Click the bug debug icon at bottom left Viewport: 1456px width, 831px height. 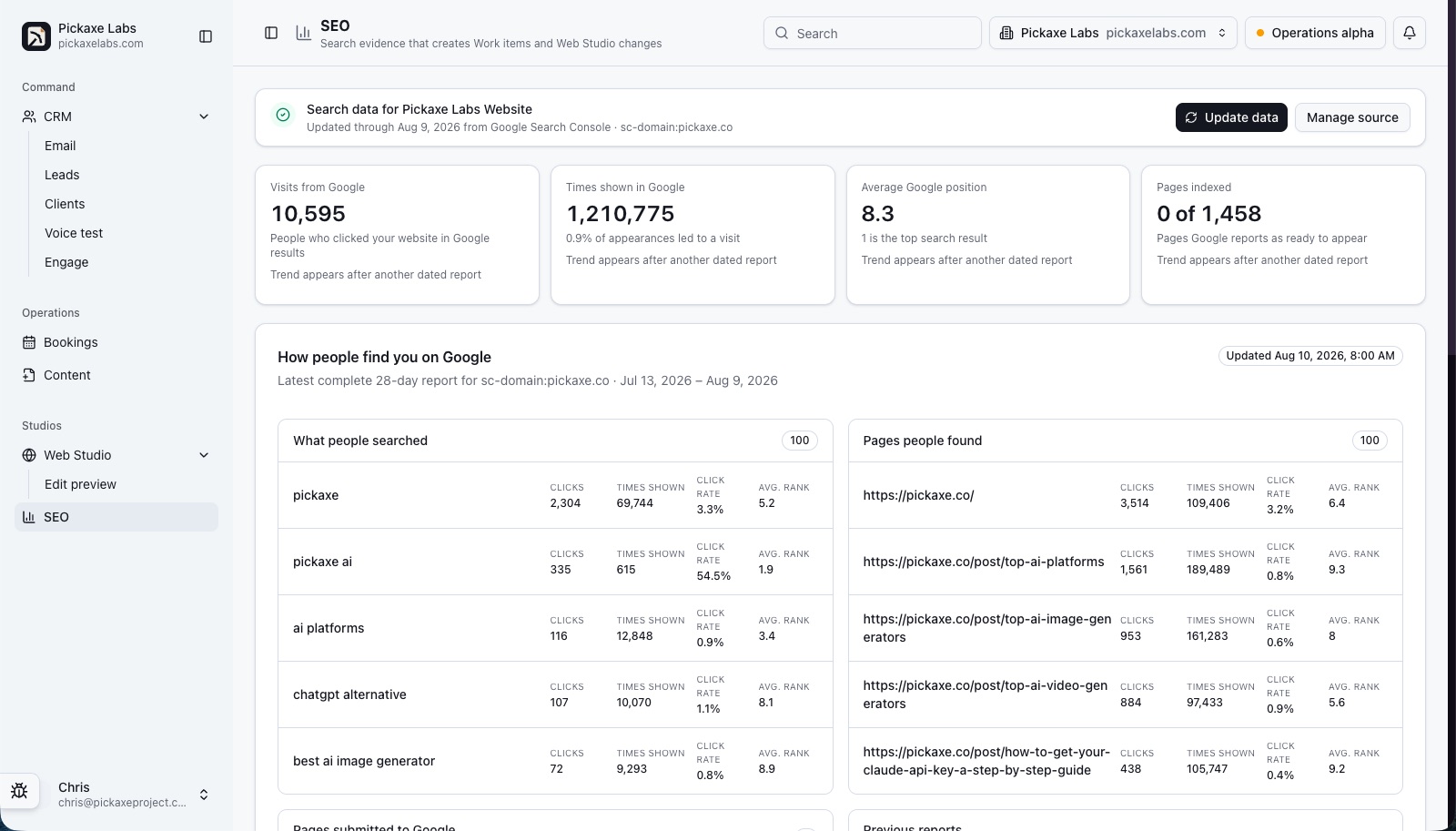[19, 791]
